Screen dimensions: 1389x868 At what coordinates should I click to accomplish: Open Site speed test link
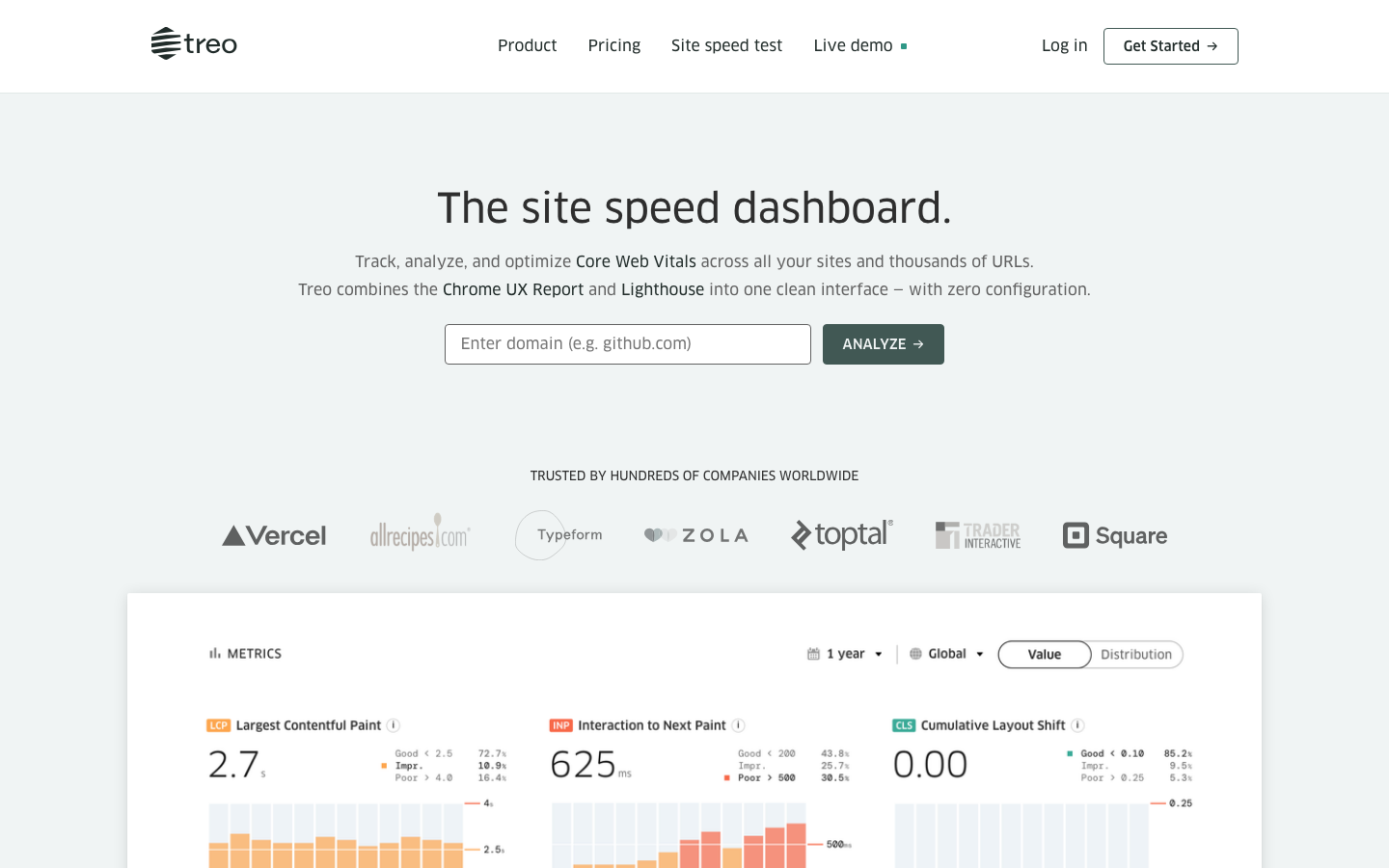pyautogui.click(x=726, y=45)
